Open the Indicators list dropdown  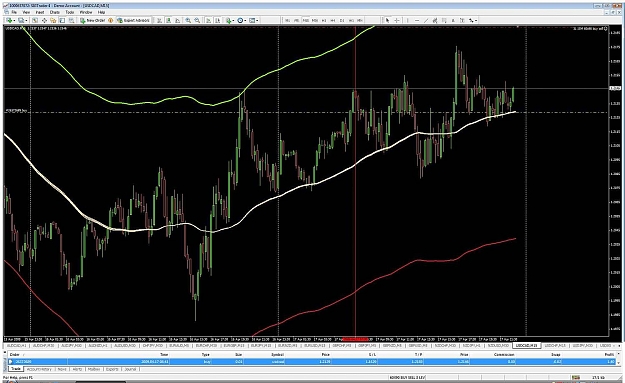point(230,20)
